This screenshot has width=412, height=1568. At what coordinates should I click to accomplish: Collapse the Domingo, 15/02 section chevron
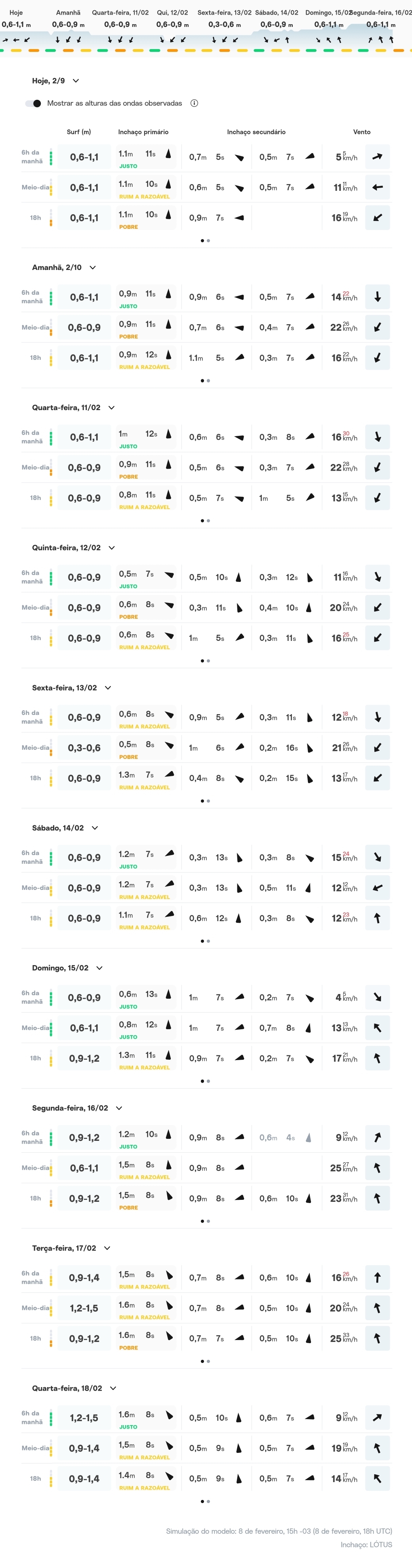[99, 968]
